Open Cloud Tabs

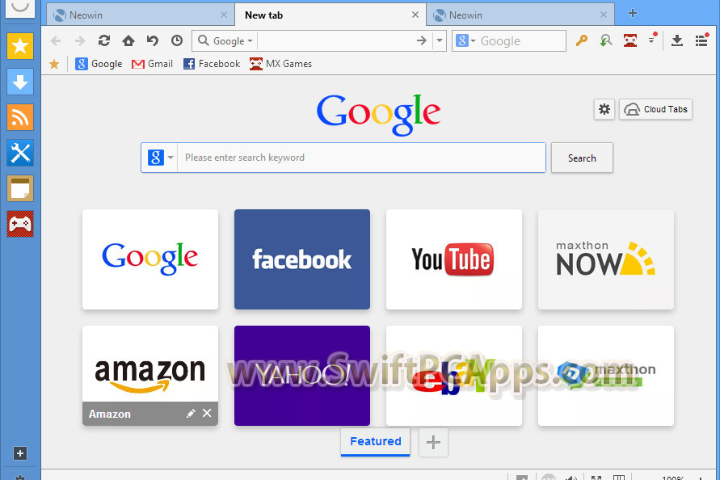pos(656,109)
